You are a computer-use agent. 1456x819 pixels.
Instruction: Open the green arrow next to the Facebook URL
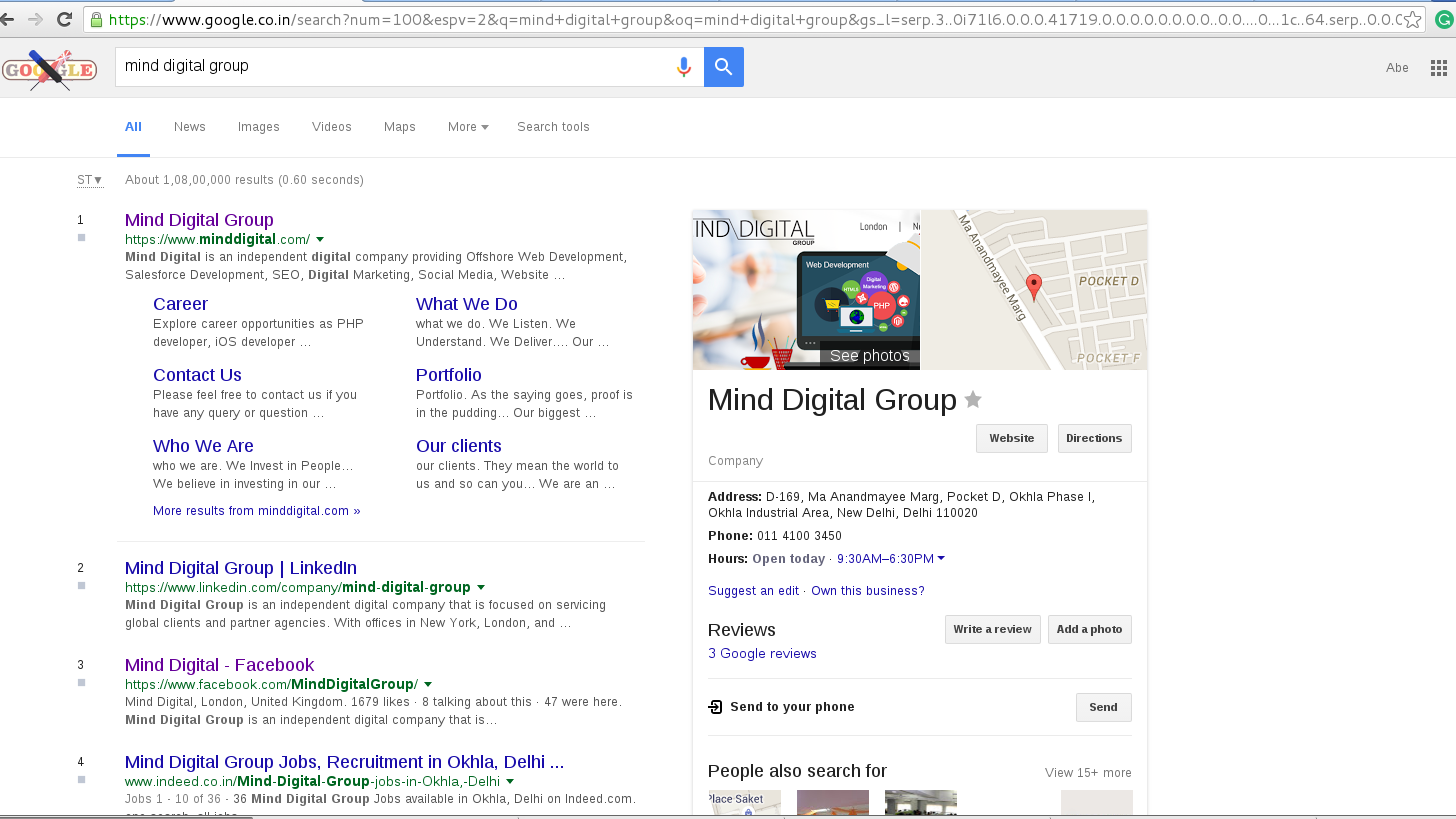point(428,684)
